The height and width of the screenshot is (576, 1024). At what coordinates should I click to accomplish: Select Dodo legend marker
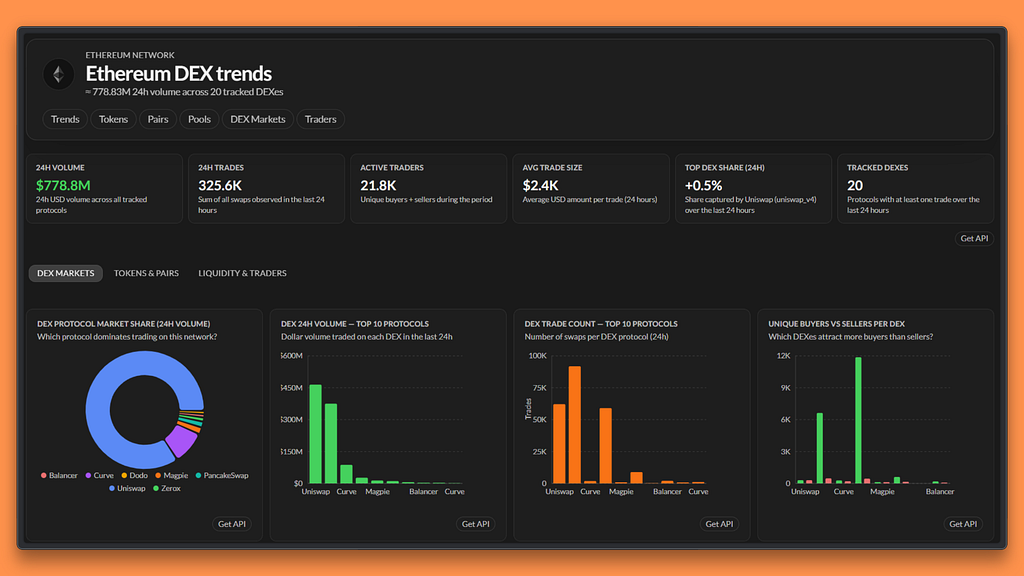(124, 475)
